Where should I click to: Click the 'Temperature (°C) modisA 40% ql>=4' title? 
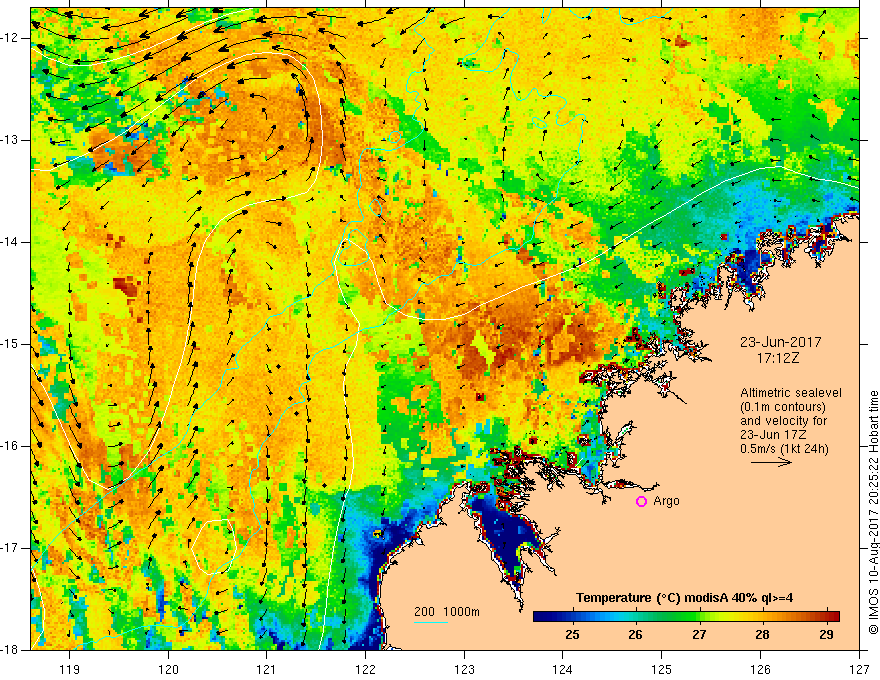[684, 598]
